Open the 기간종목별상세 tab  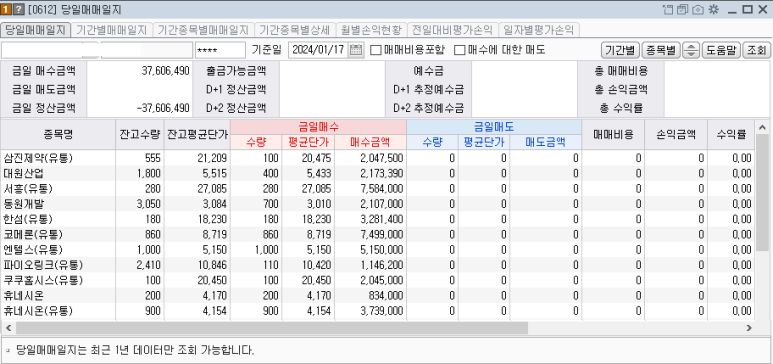tap(294, 30)
